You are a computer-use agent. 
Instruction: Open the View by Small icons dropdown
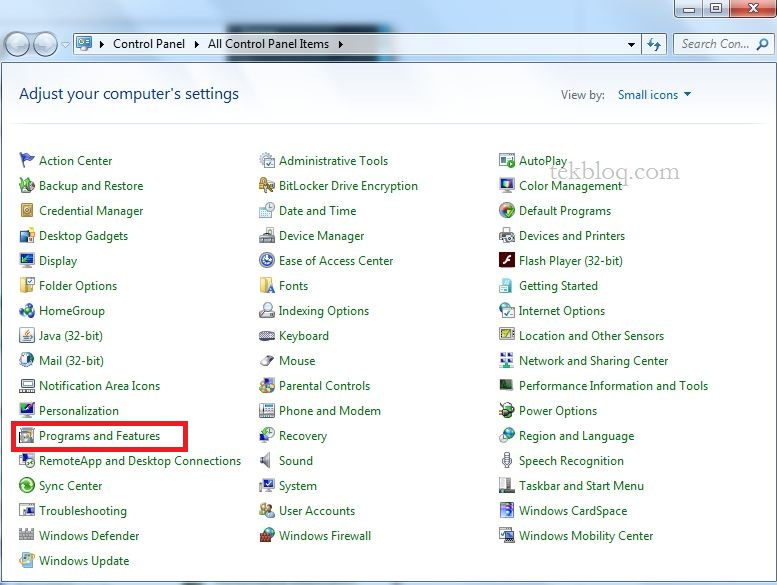click(x=654, y=95)
